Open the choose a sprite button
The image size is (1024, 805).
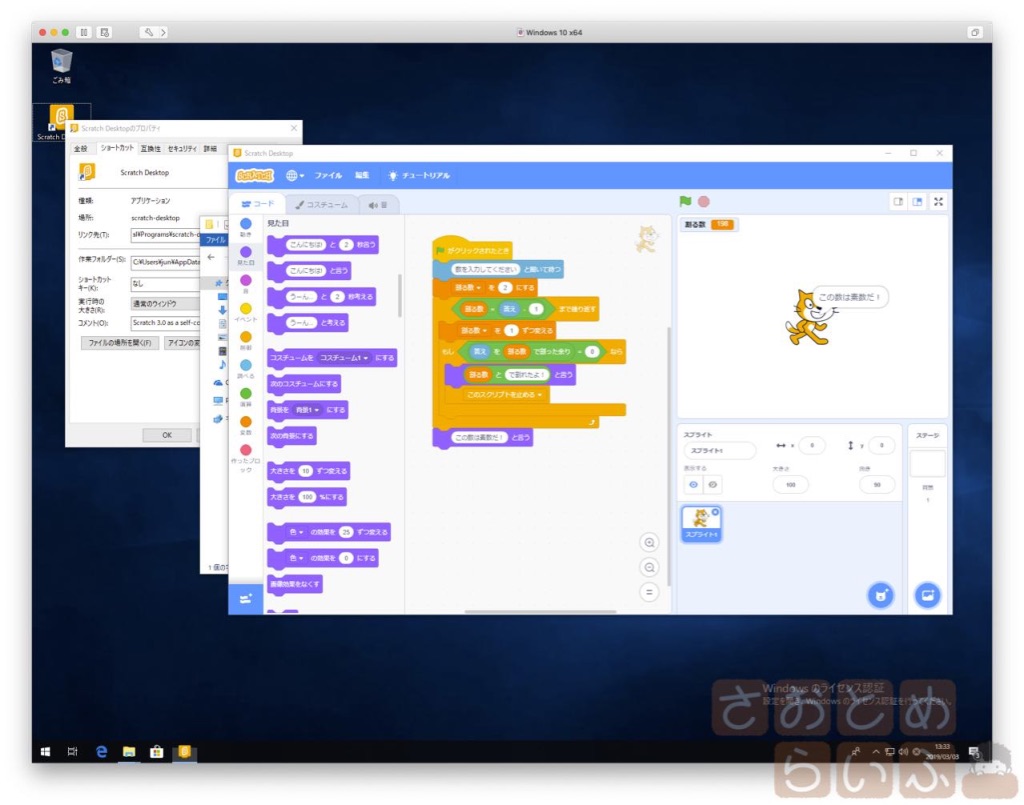tap(880, 595)
